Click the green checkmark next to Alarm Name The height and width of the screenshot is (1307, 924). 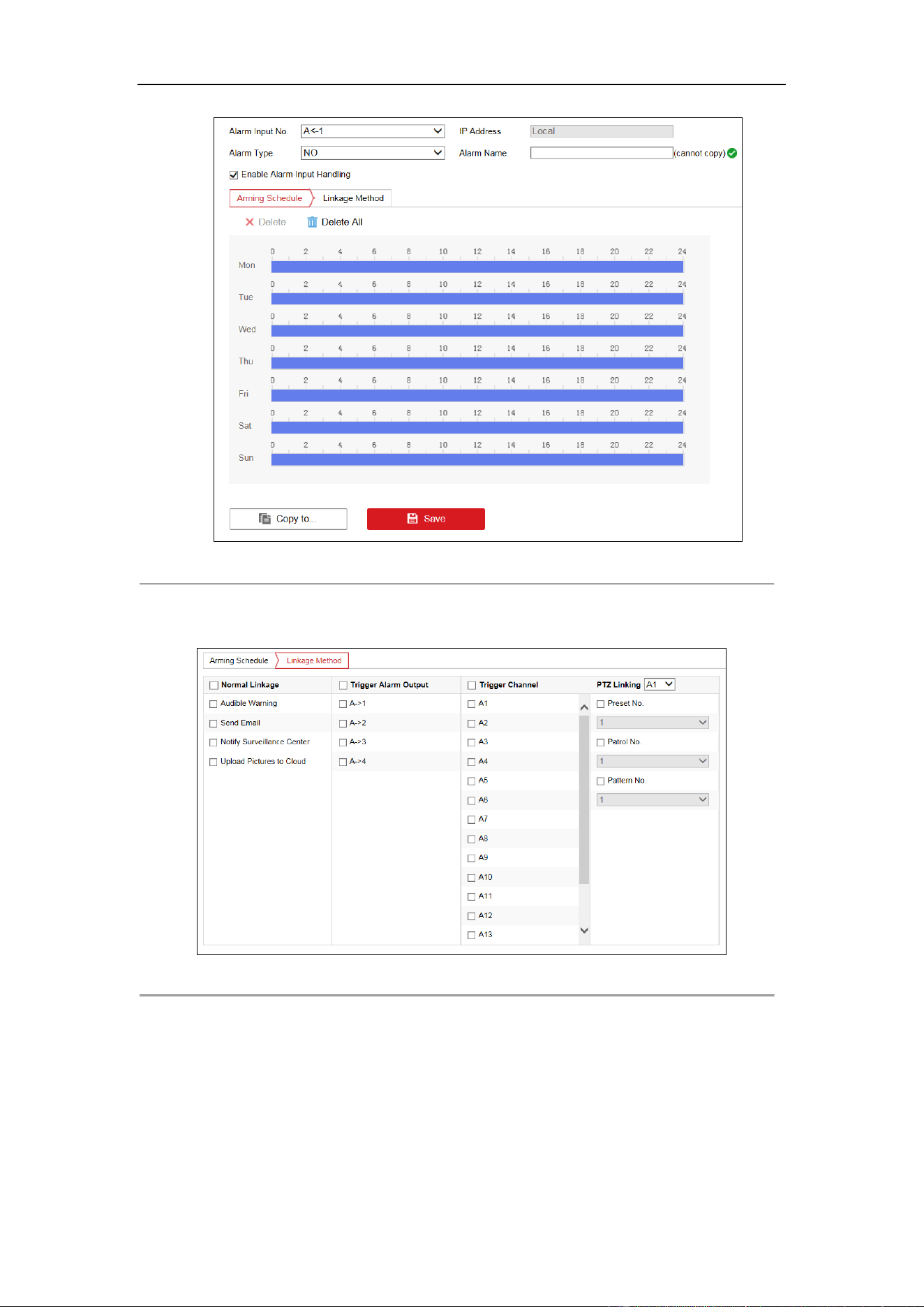(x=732, y=153)
